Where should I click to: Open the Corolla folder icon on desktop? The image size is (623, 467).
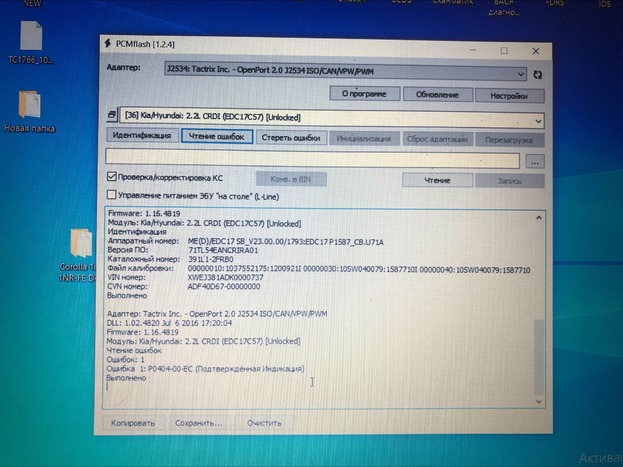[x=82, y=245]
